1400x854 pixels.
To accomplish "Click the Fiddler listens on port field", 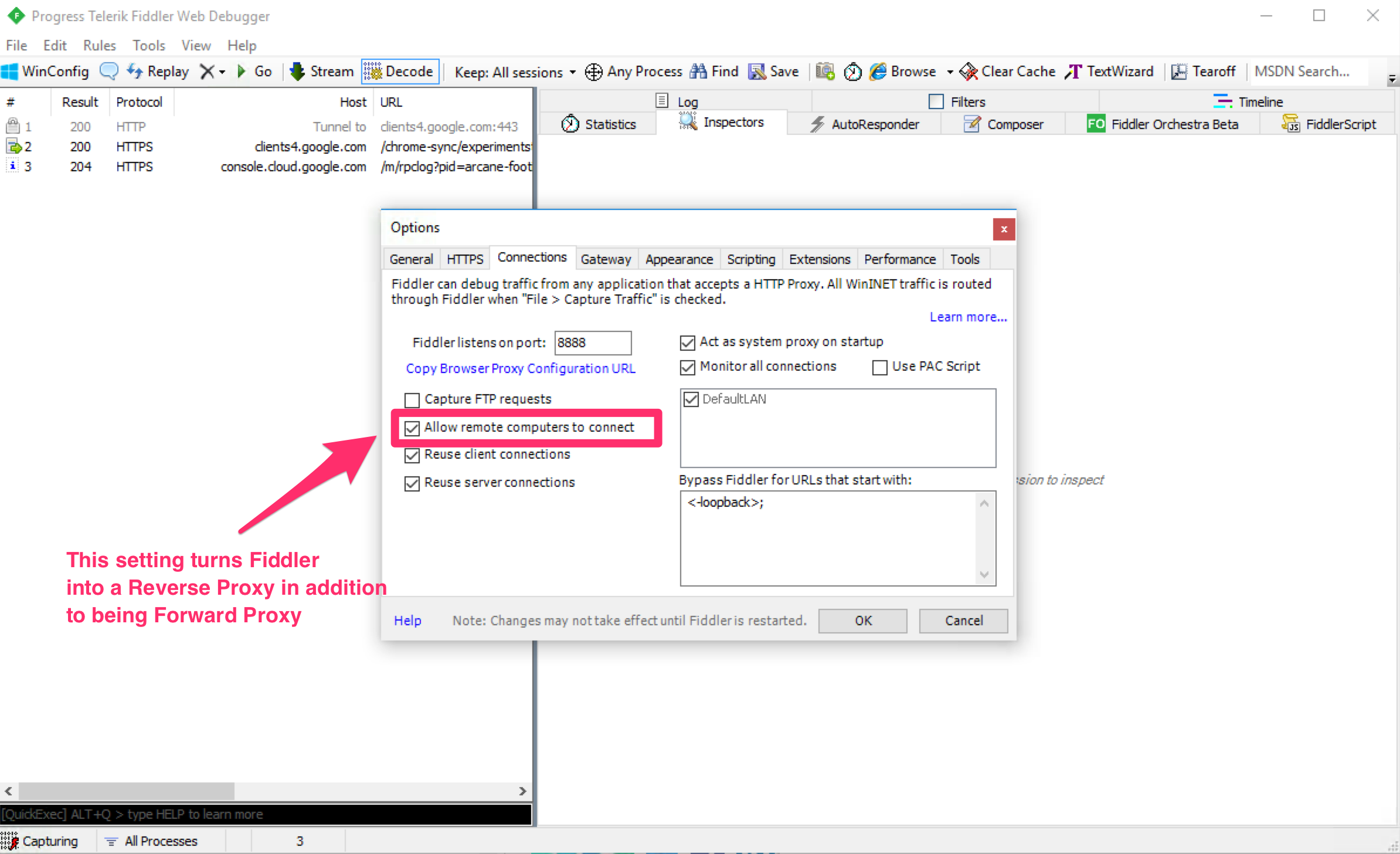I will (593, 343).
